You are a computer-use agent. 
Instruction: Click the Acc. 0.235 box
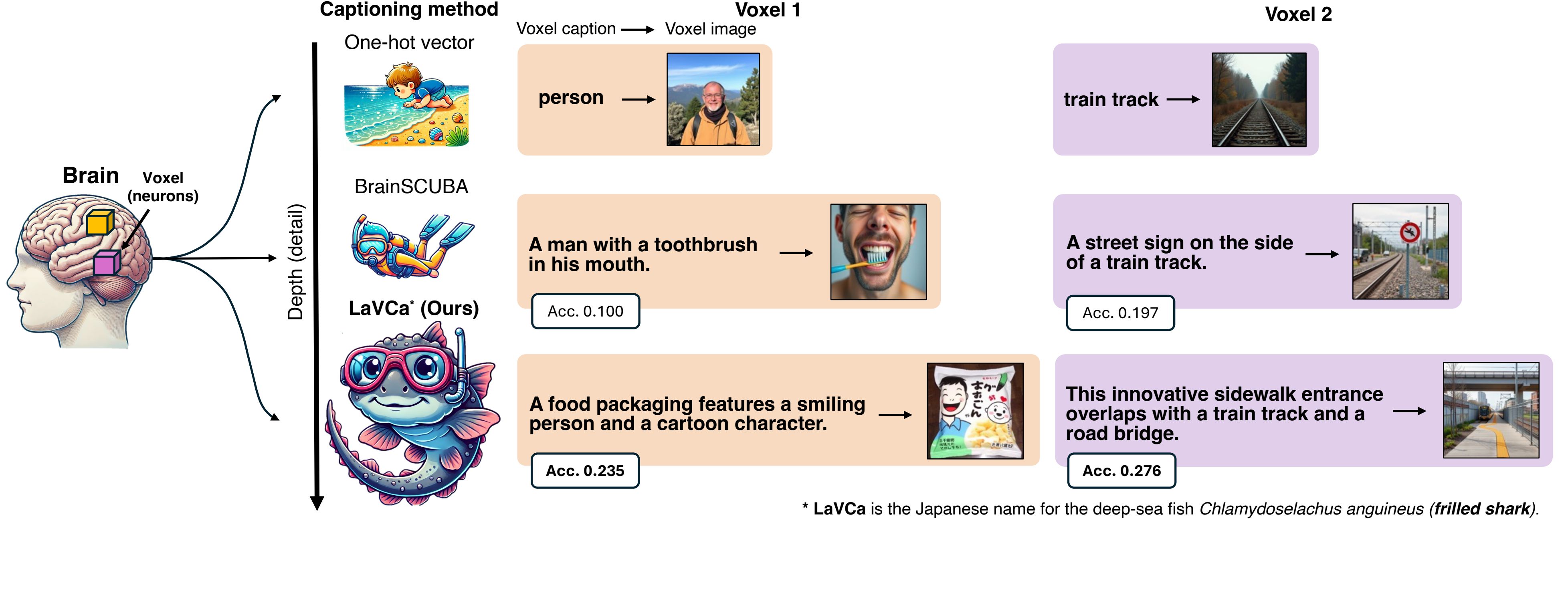pyautogui.click(x=585, y=471)
